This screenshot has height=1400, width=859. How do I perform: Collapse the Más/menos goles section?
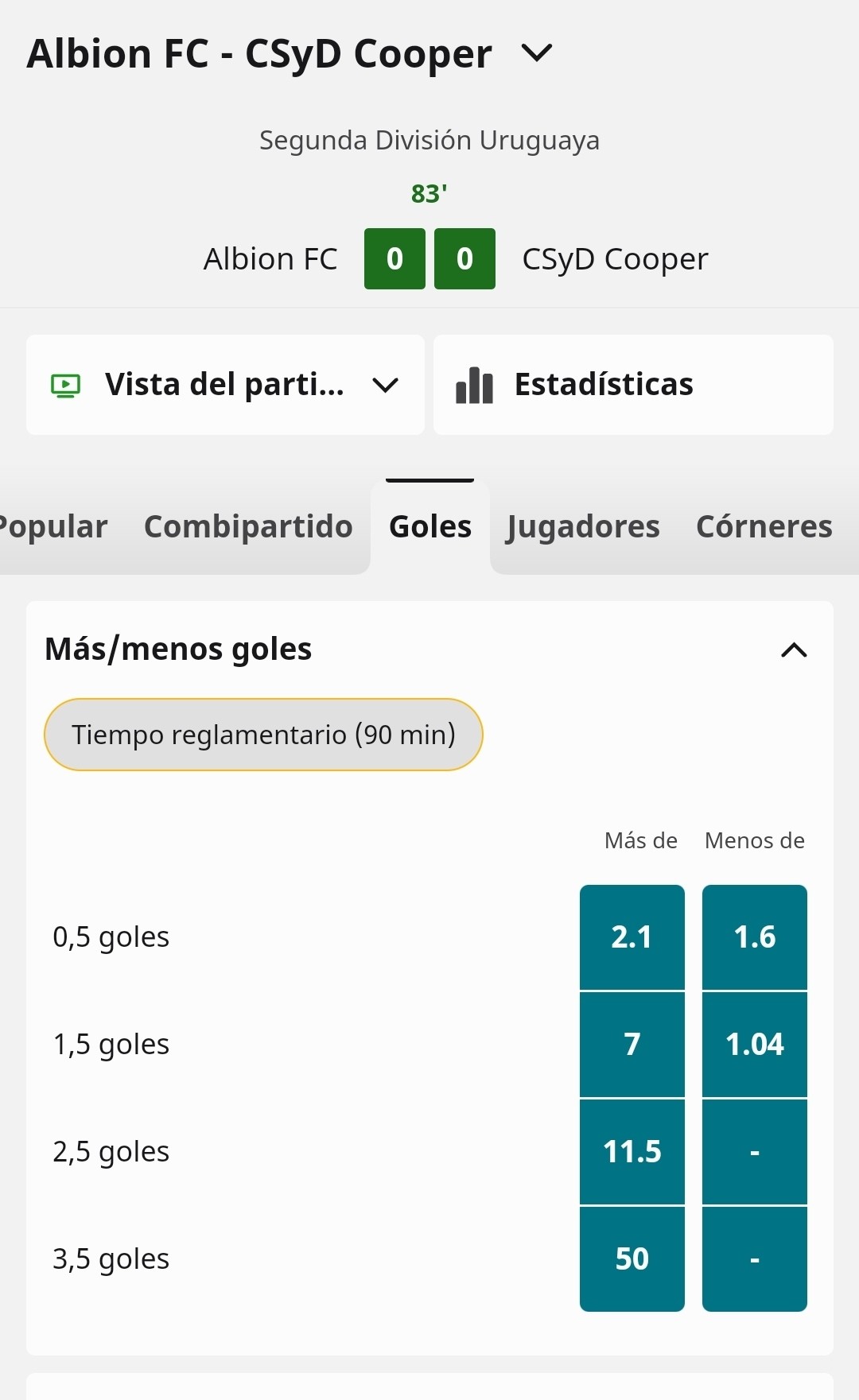point(794,650)
